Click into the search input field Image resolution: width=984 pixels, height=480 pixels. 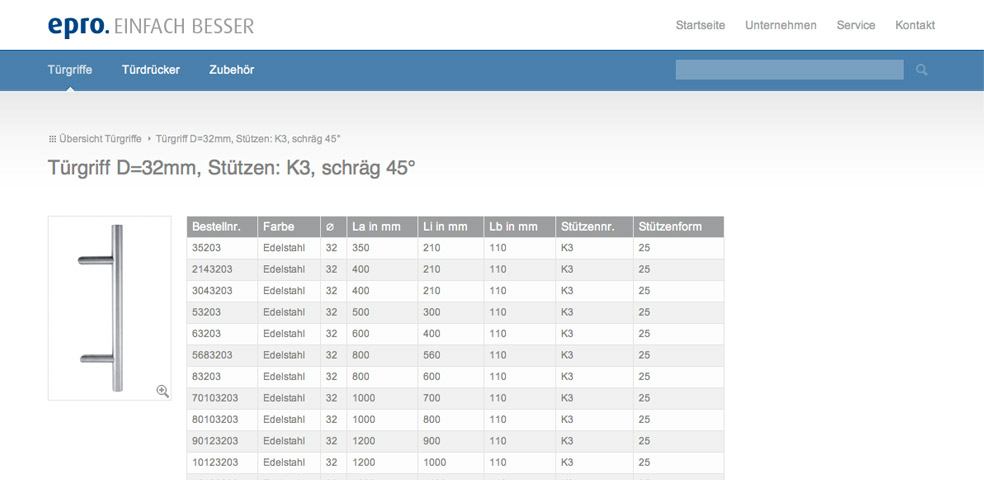tap(789, 70)
